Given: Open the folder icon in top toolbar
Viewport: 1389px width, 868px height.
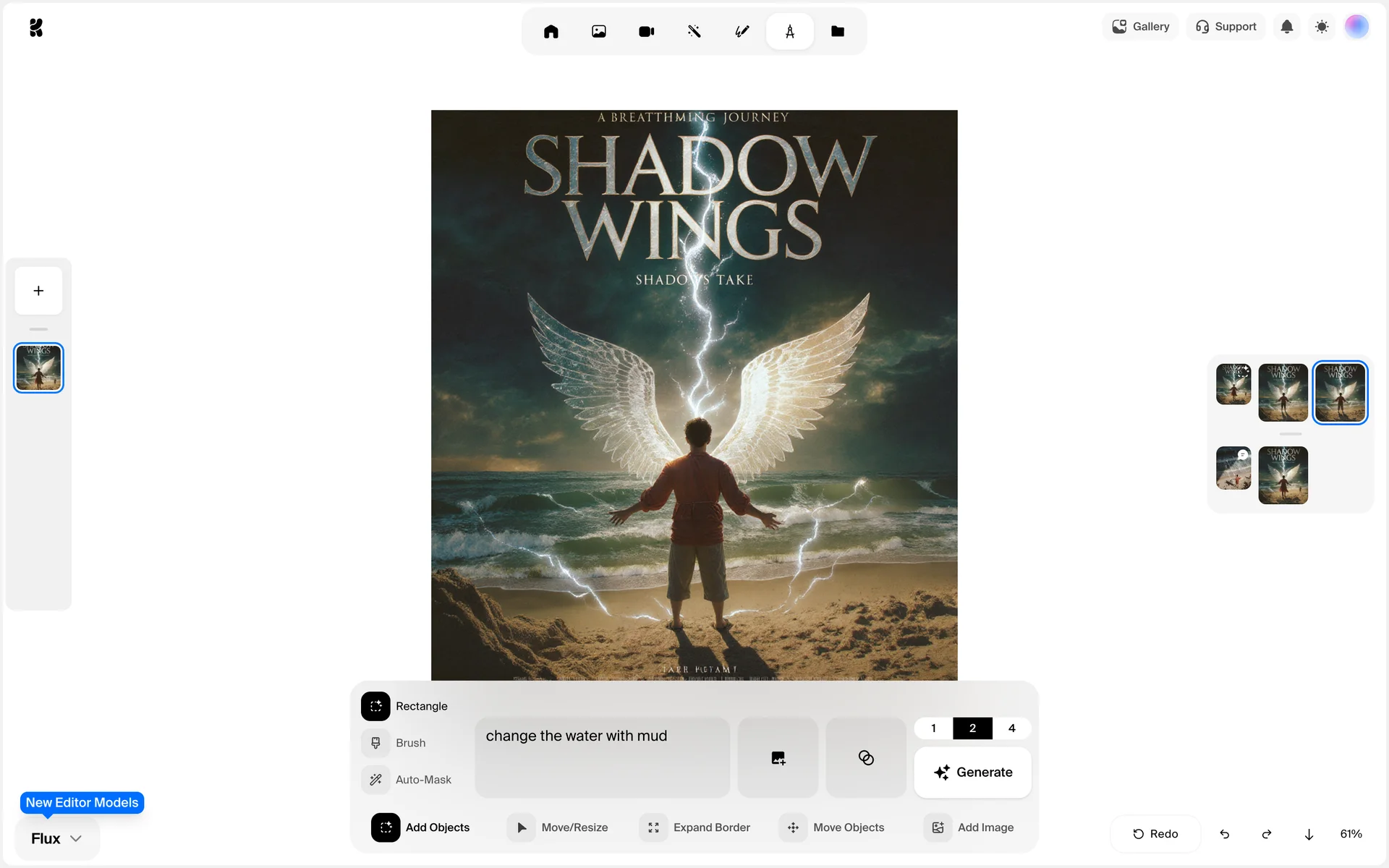Looking at the screenshot, I should point(837,31).
